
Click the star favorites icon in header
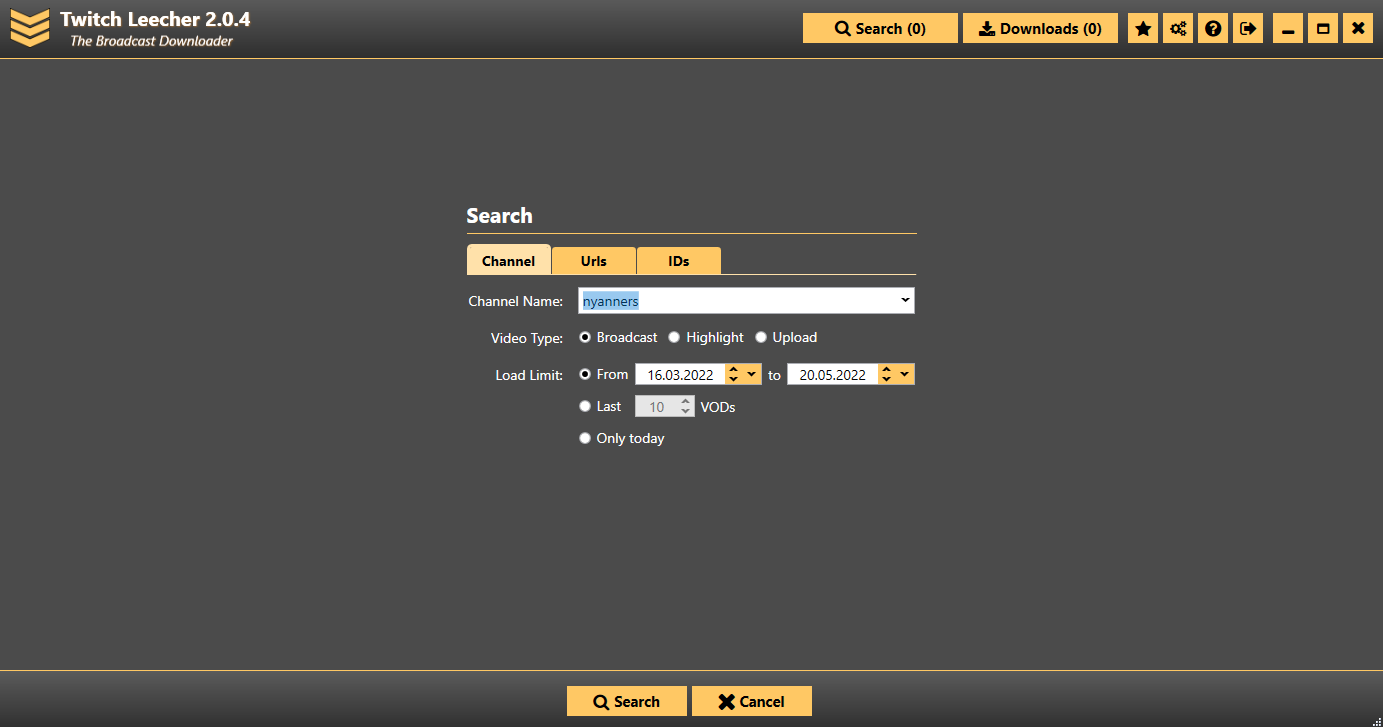point(1143,29)
